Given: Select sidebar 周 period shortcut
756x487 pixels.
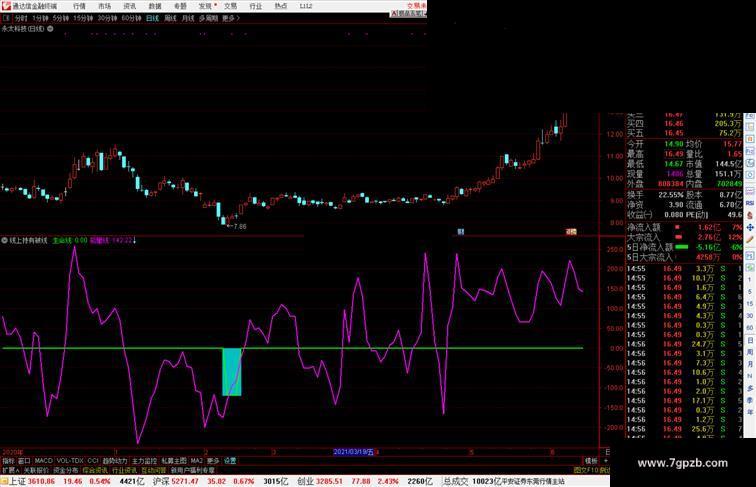Looking at the screenshot, I should [750, 352].
